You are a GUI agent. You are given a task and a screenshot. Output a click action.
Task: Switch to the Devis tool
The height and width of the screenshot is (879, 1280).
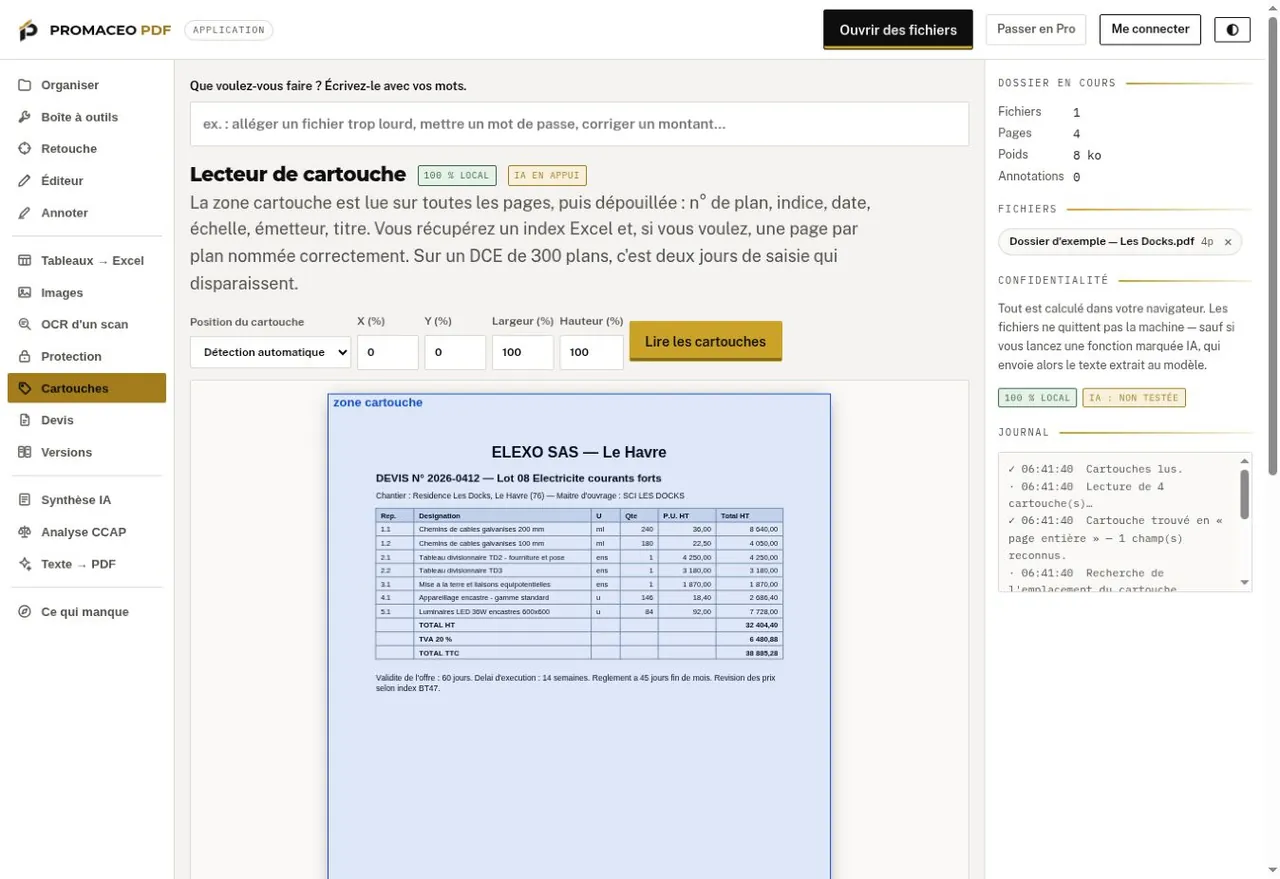coord(86,420)
